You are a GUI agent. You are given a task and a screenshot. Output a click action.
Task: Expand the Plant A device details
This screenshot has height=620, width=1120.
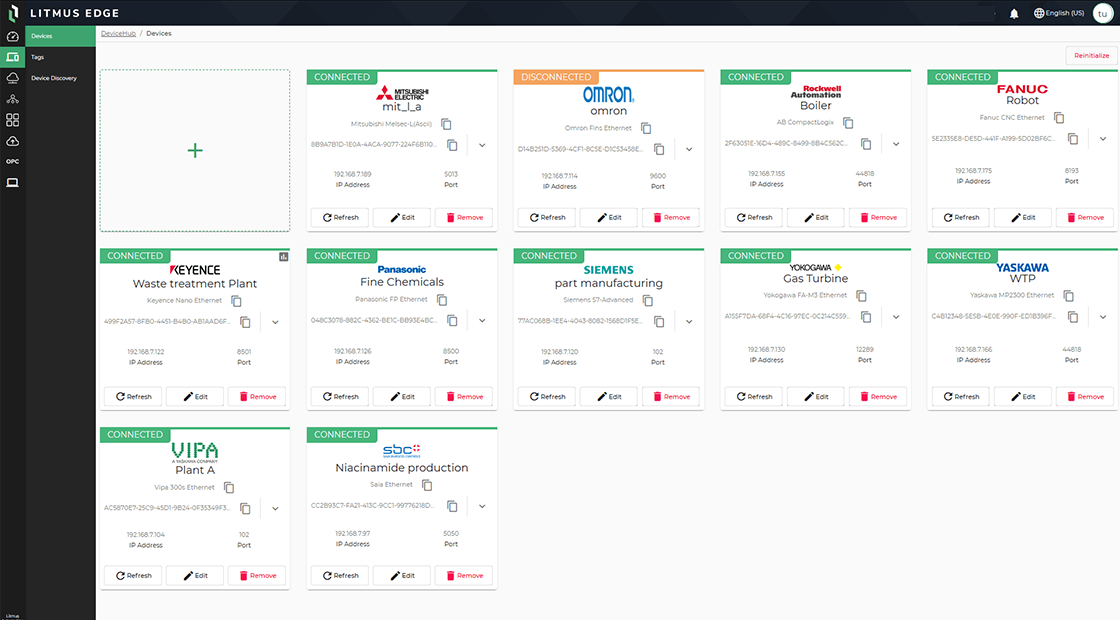click(x=275, y=509)
